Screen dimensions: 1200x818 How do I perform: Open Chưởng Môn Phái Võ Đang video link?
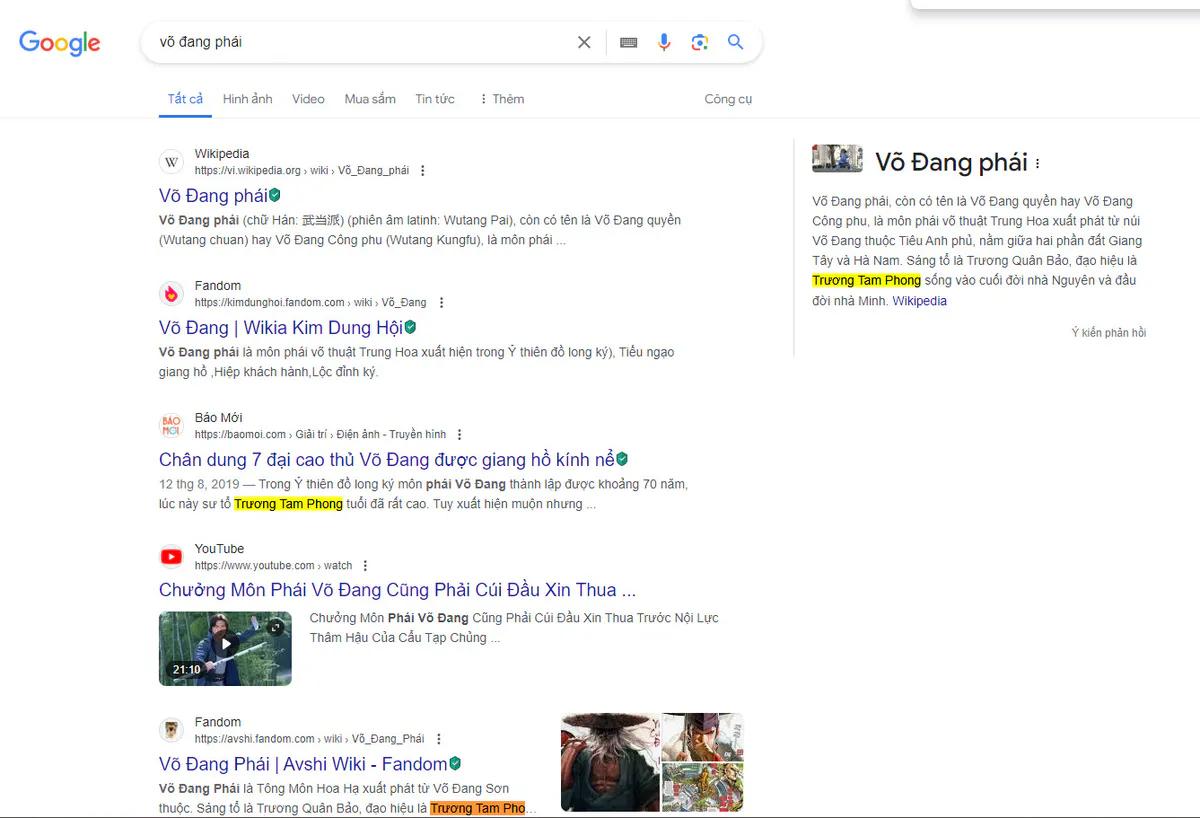coord(397,589)
